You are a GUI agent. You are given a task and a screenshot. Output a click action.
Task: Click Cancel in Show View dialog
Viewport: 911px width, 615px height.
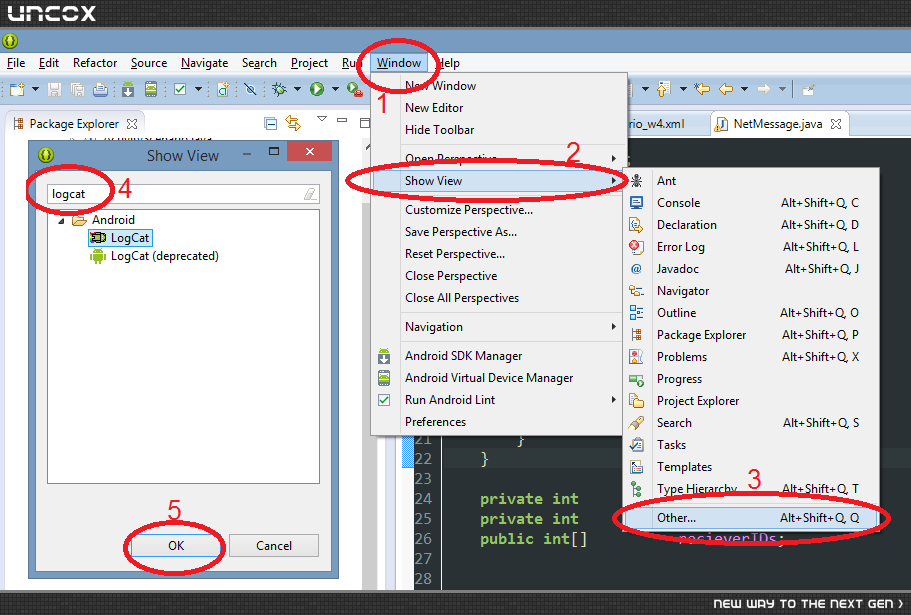point(274,545)
